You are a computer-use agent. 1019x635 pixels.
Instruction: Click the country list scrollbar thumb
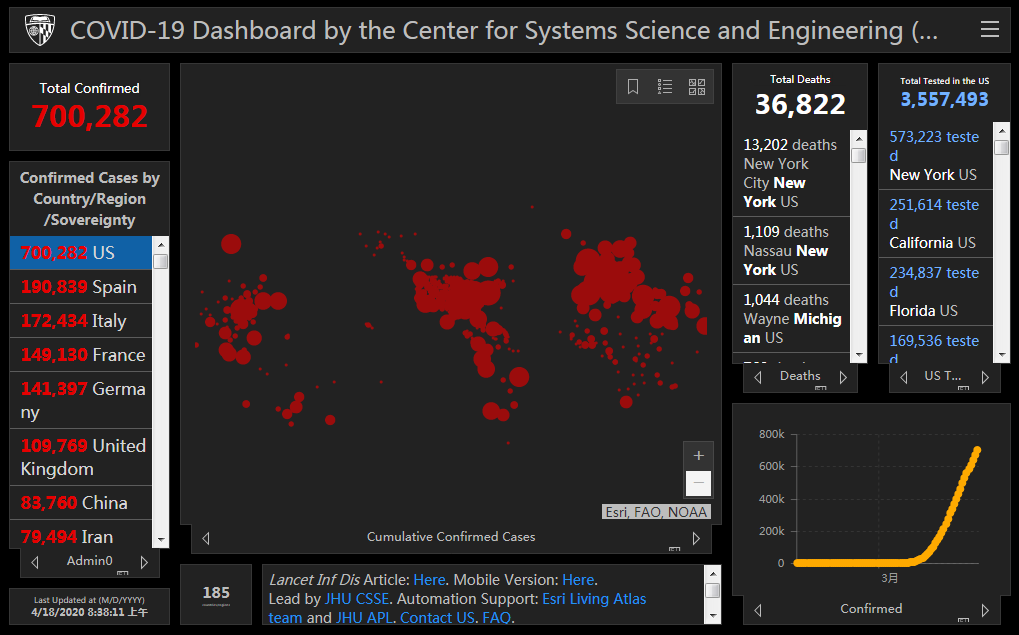(160, 261)
